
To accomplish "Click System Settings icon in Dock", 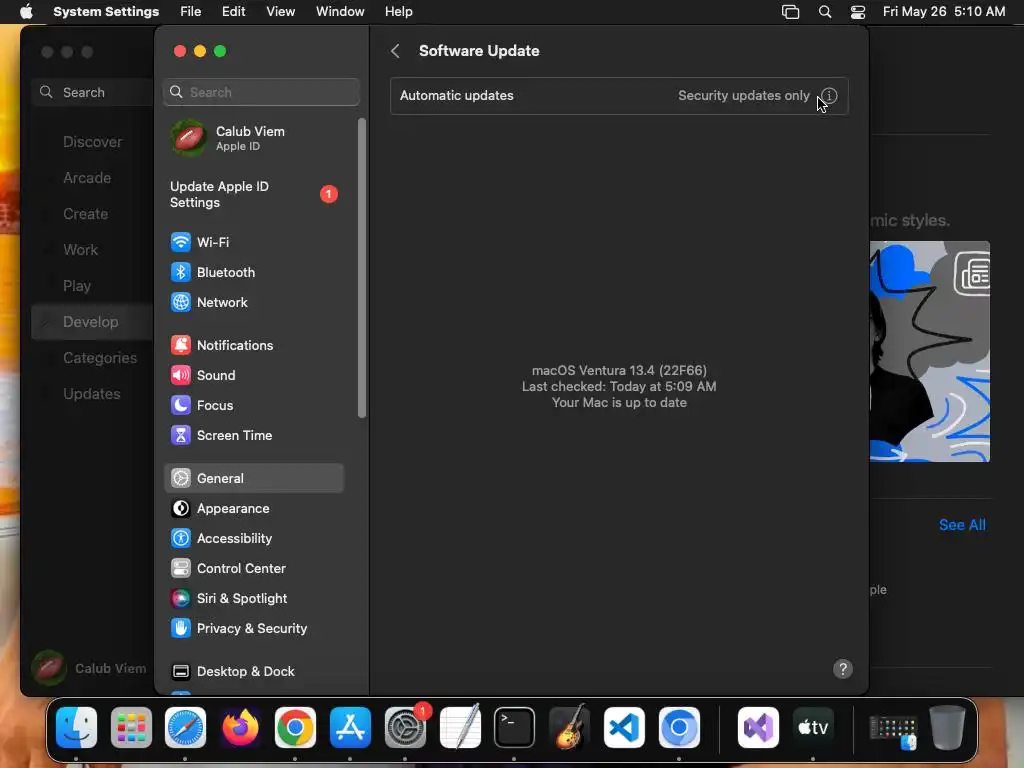I will click(x=405, y=728).
